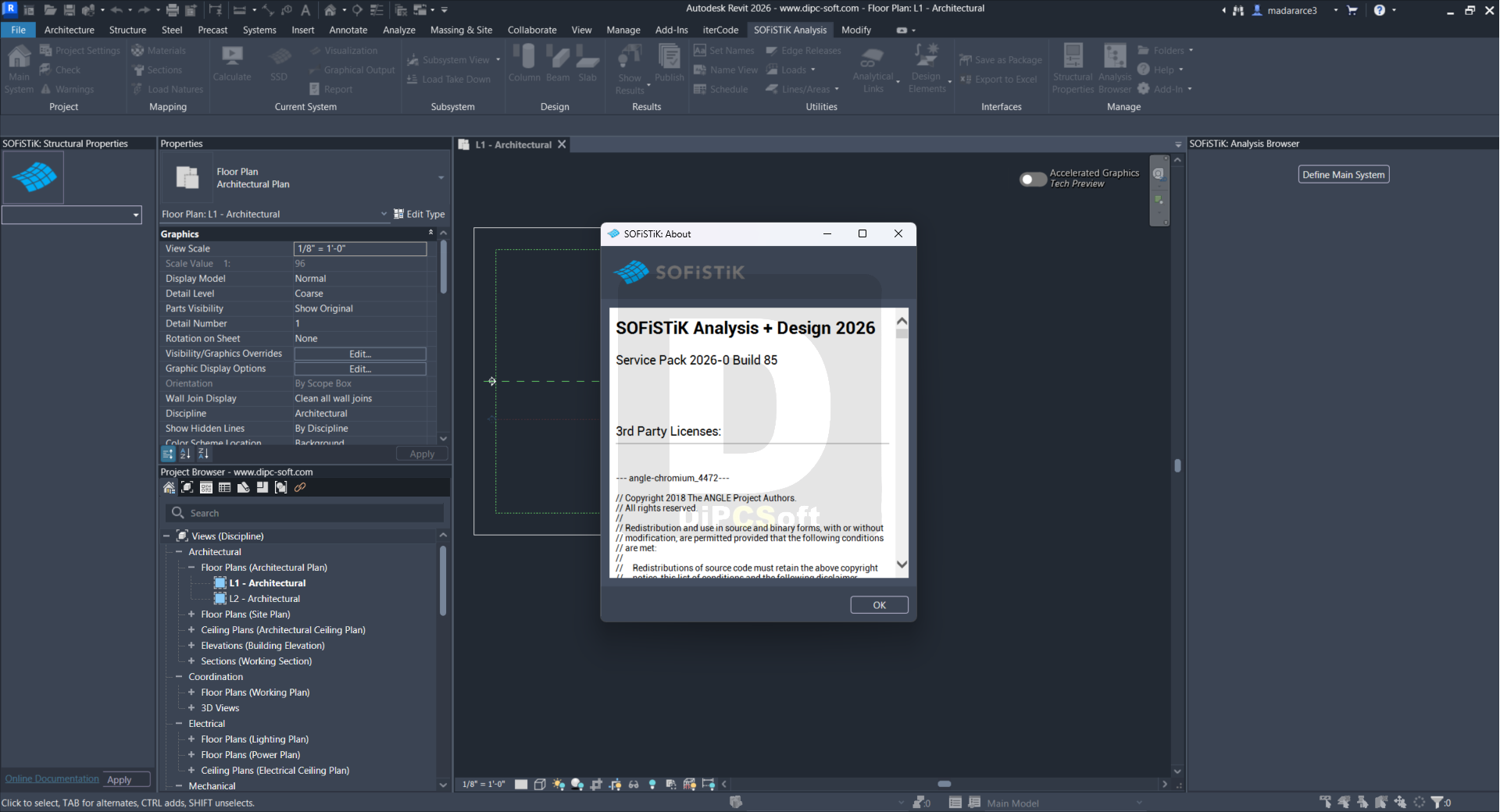Click the Project Browser Search field

305,513
